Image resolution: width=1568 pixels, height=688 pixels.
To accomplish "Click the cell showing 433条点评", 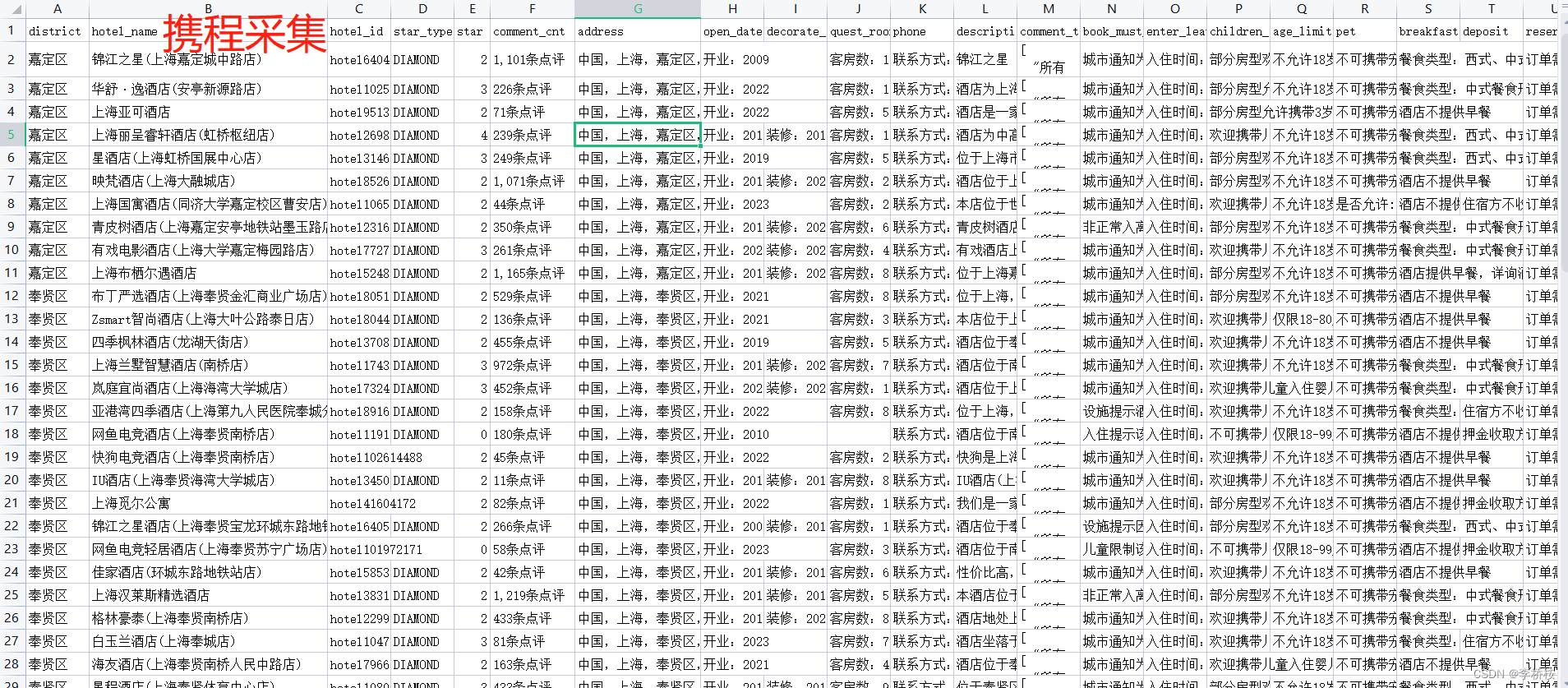I will point(533,618).
